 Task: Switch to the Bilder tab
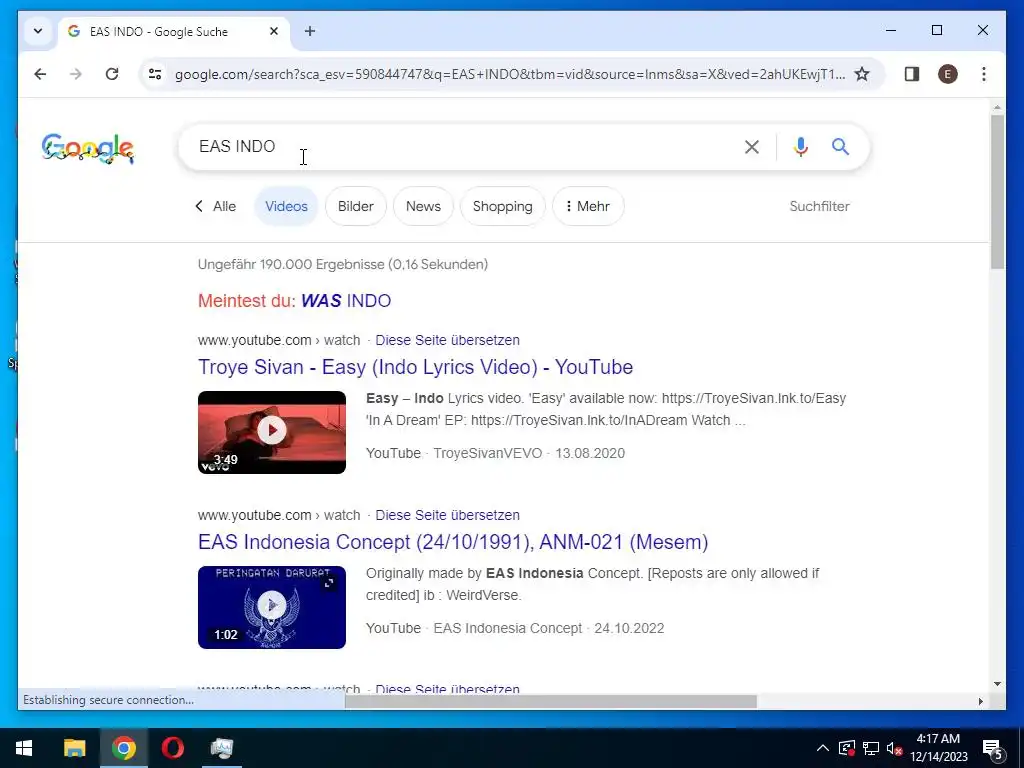point(355,206)
